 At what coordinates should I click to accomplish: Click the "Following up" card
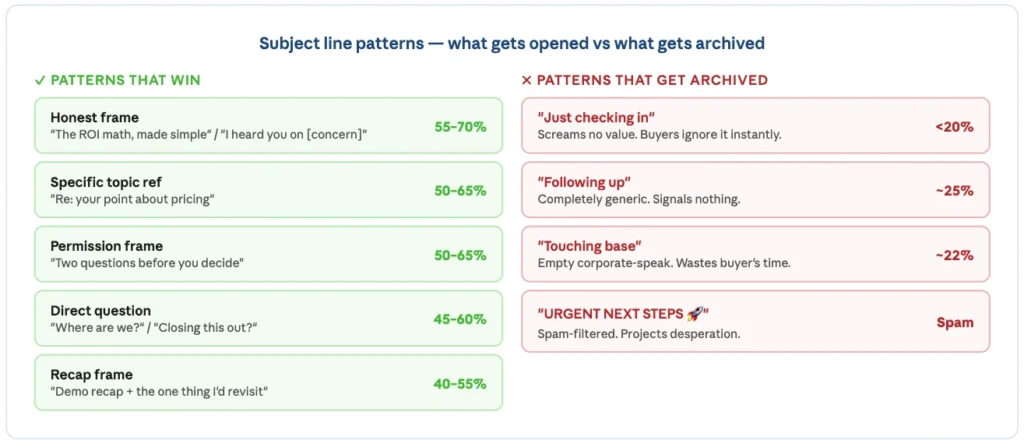point(756,189)
